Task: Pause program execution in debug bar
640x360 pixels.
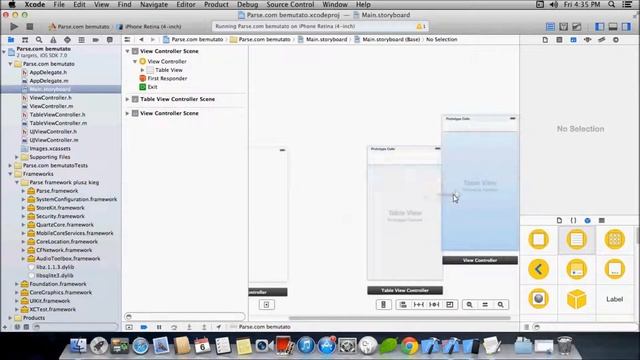Action: [x=159, y=327]
